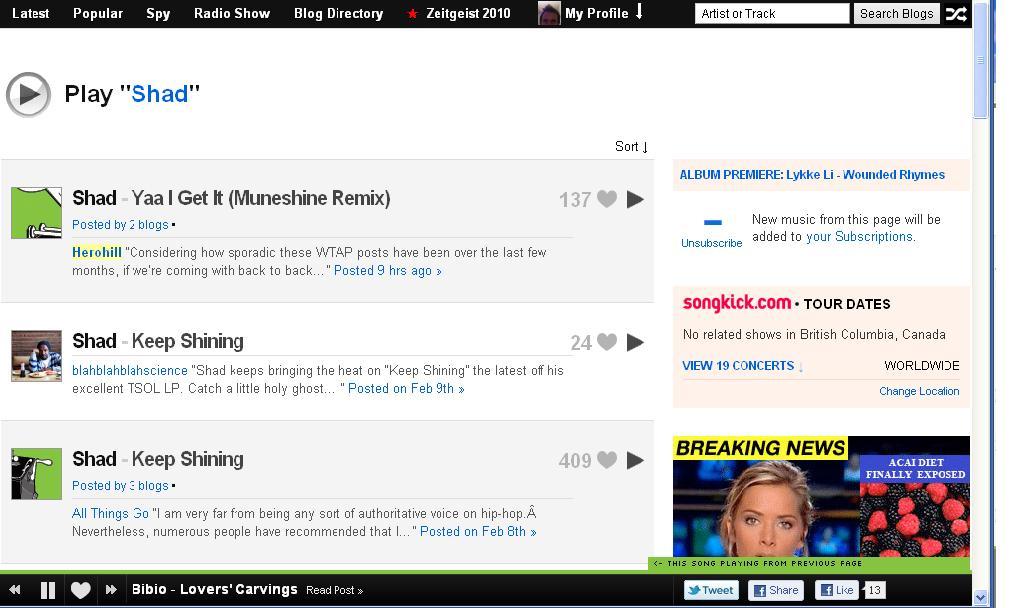The height and width of the screenshot is (608, 1024).
Task: Love the Keep Shining track with 409 count
Action: [607, 460]
